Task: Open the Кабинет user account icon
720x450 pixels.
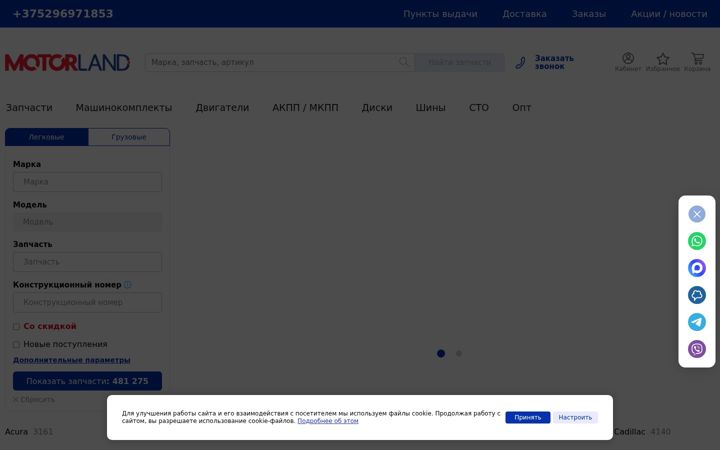Action: (x=628, y=62)
